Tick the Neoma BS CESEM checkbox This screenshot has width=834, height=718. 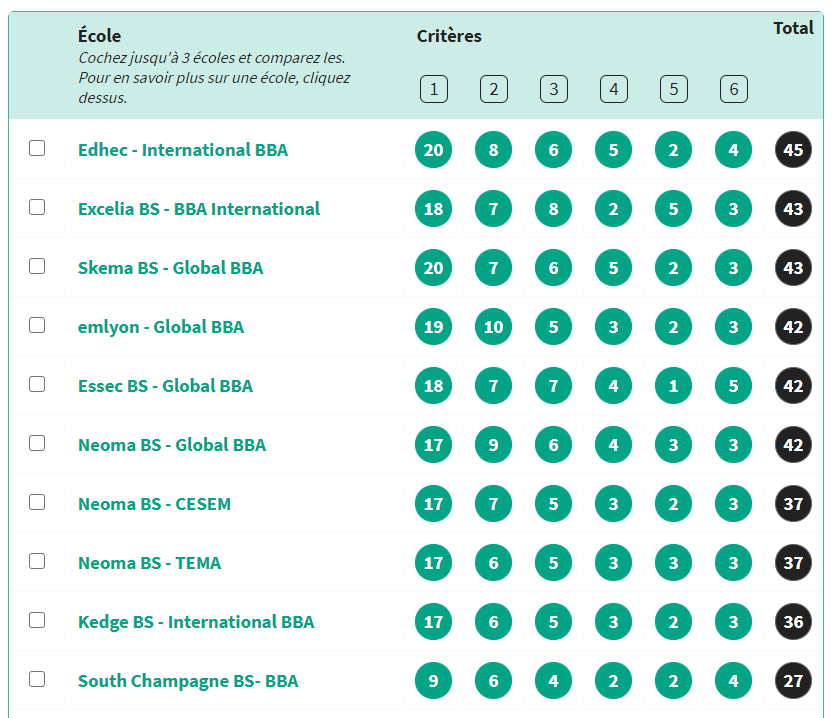click(x=37, y=502)
